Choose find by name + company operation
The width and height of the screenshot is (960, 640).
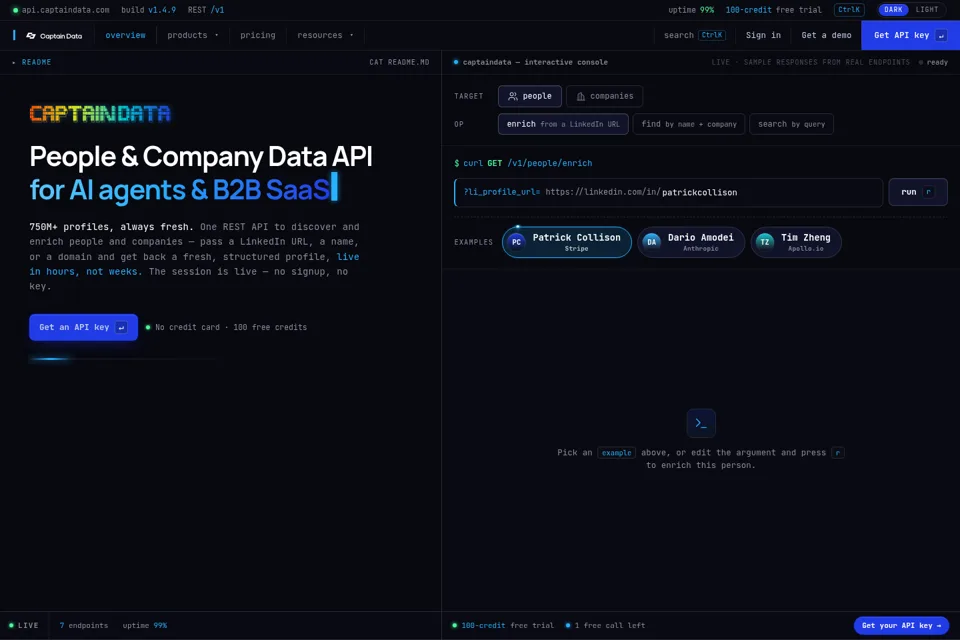[689, 124]
